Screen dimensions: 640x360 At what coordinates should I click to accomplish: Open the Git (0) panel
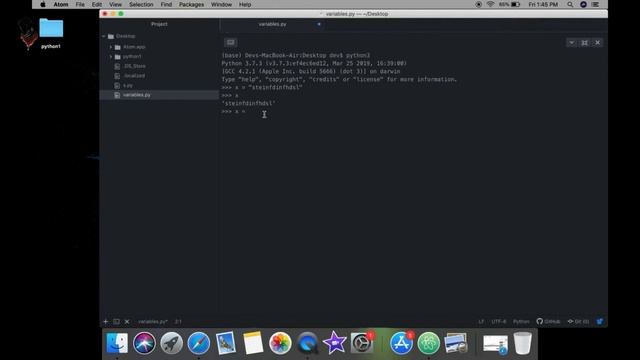click(578, 322)
